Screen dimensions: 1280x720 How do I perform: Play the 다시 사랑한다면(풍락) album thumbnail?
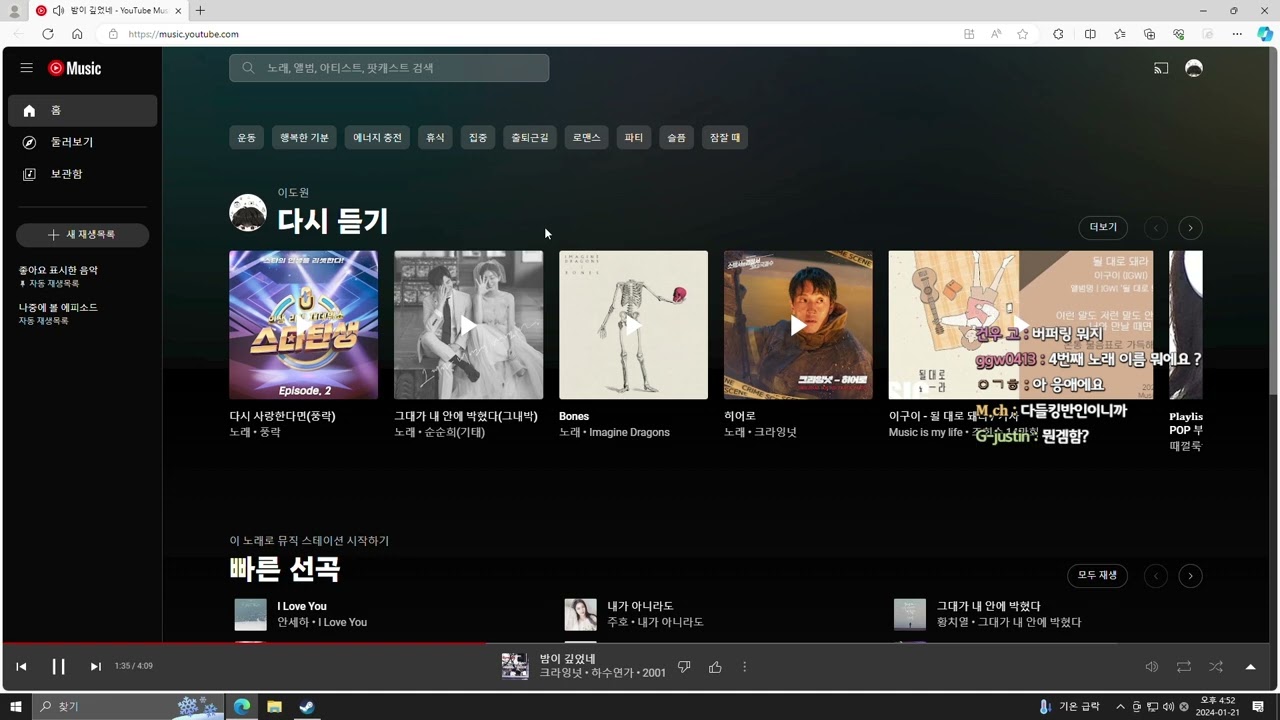(x=304, y=325)
